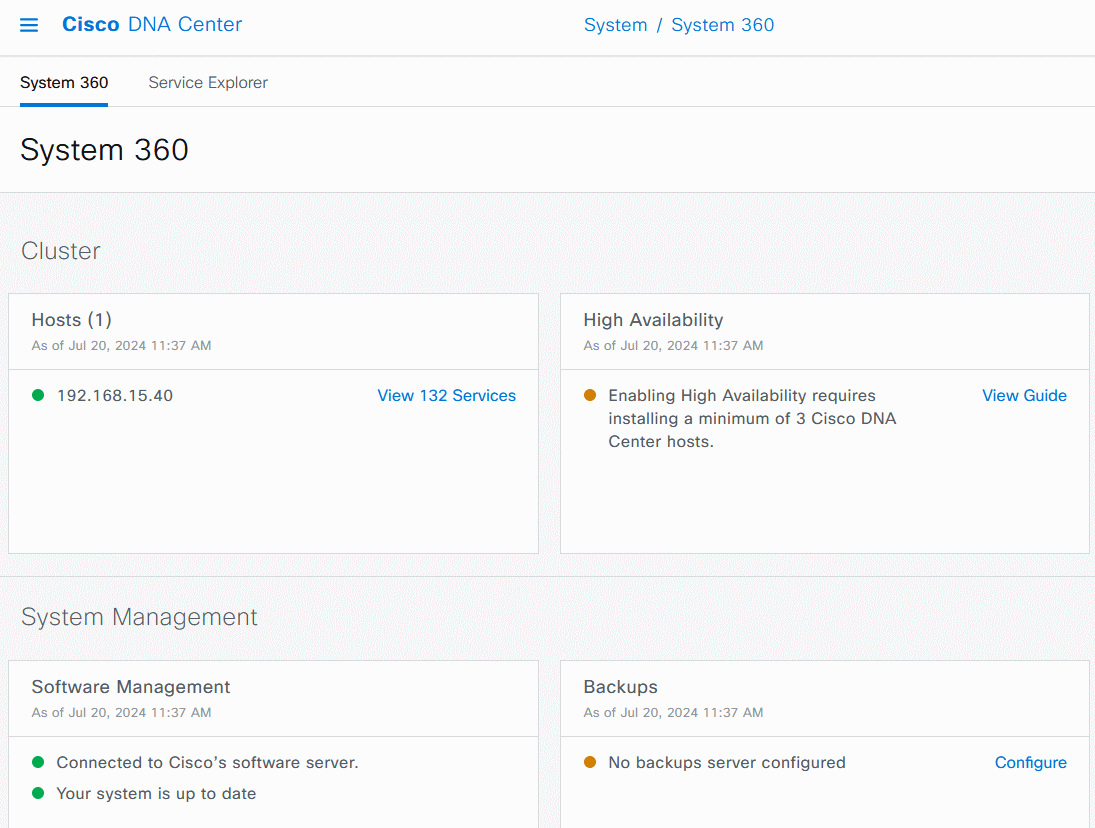Go to Cisco DNA Center home logo
This screenshot has height=828, width=1095.
(152, 24)
